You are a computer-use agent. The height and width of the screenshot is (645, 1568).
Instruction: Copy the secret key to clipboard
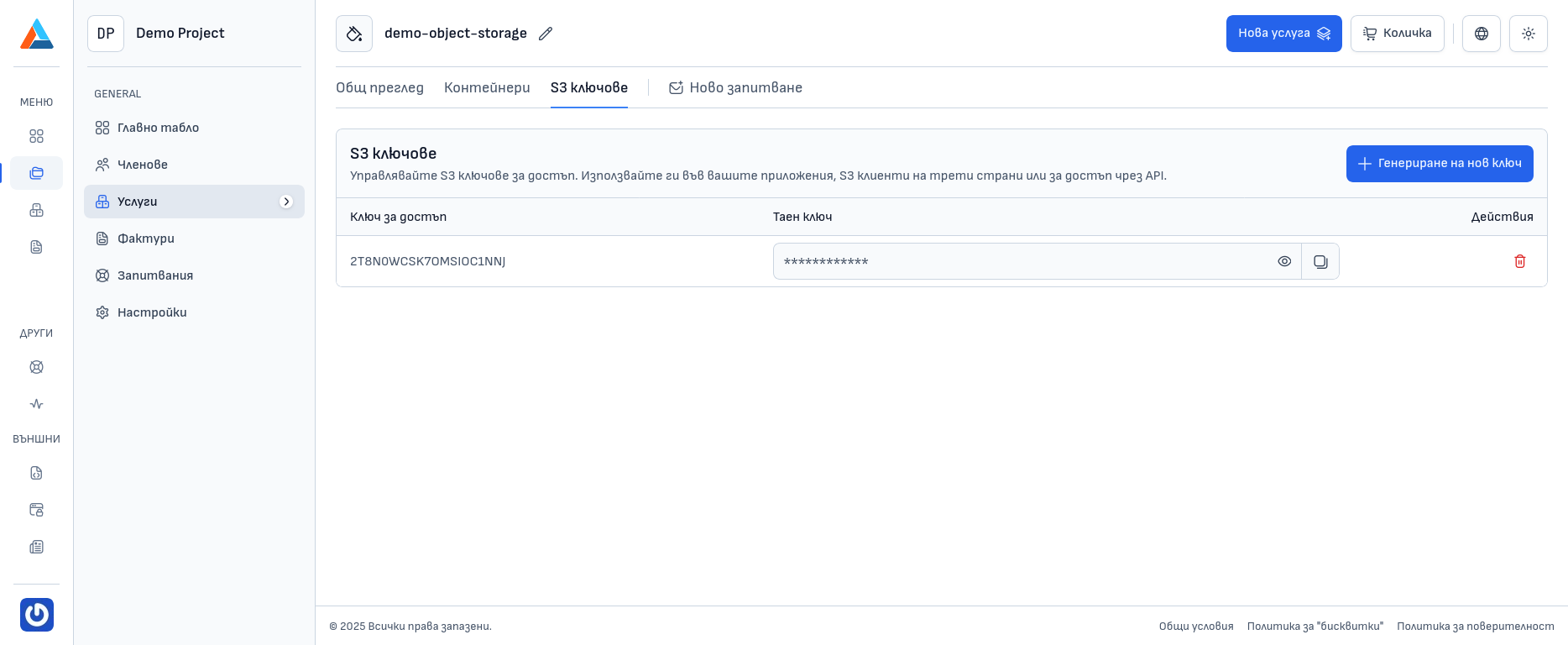[1320, 261]
